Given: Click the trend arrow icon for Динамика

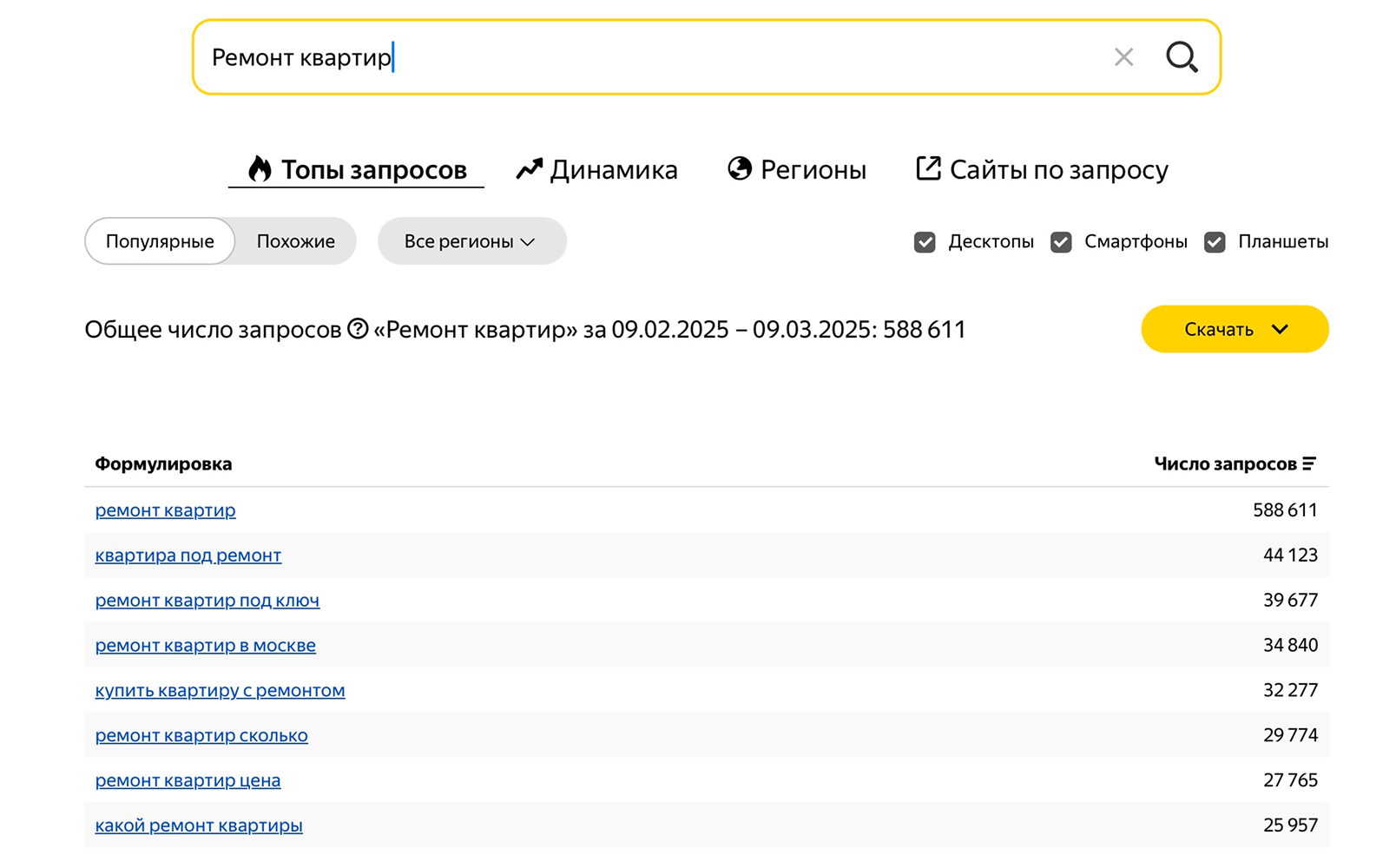Looking at the screenshot, I should [x=529, y=168].
